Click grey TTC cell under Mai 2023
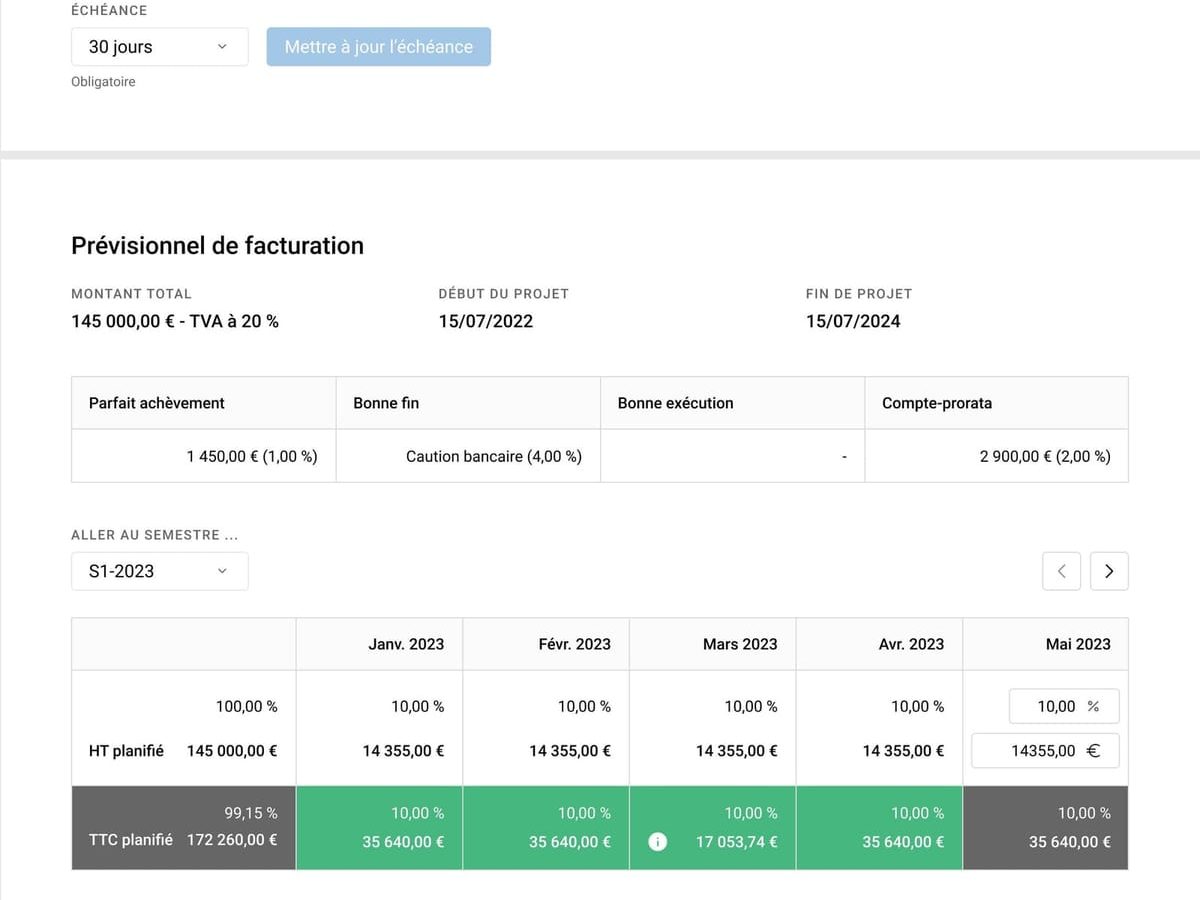This screenshot has height=900, width=1200. click(x=1045, y=828)
